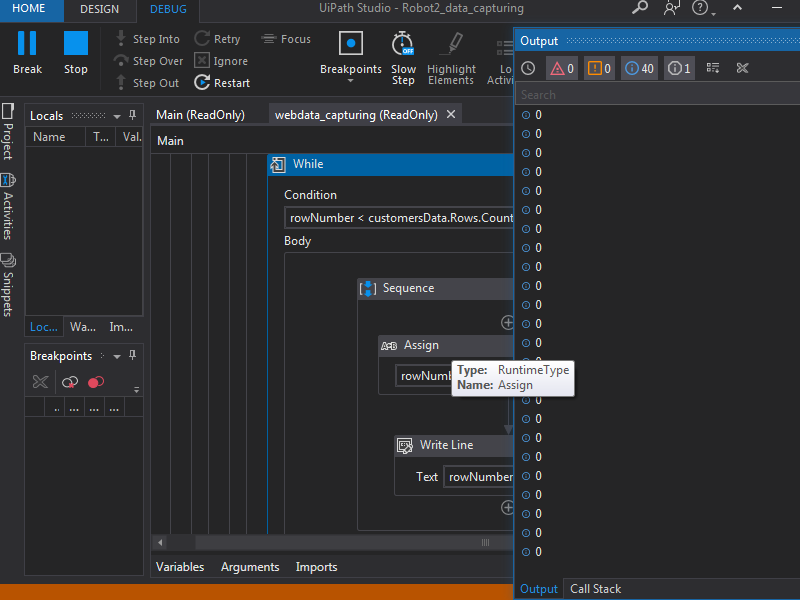Stop the running debug session

[x=76, y=53]
